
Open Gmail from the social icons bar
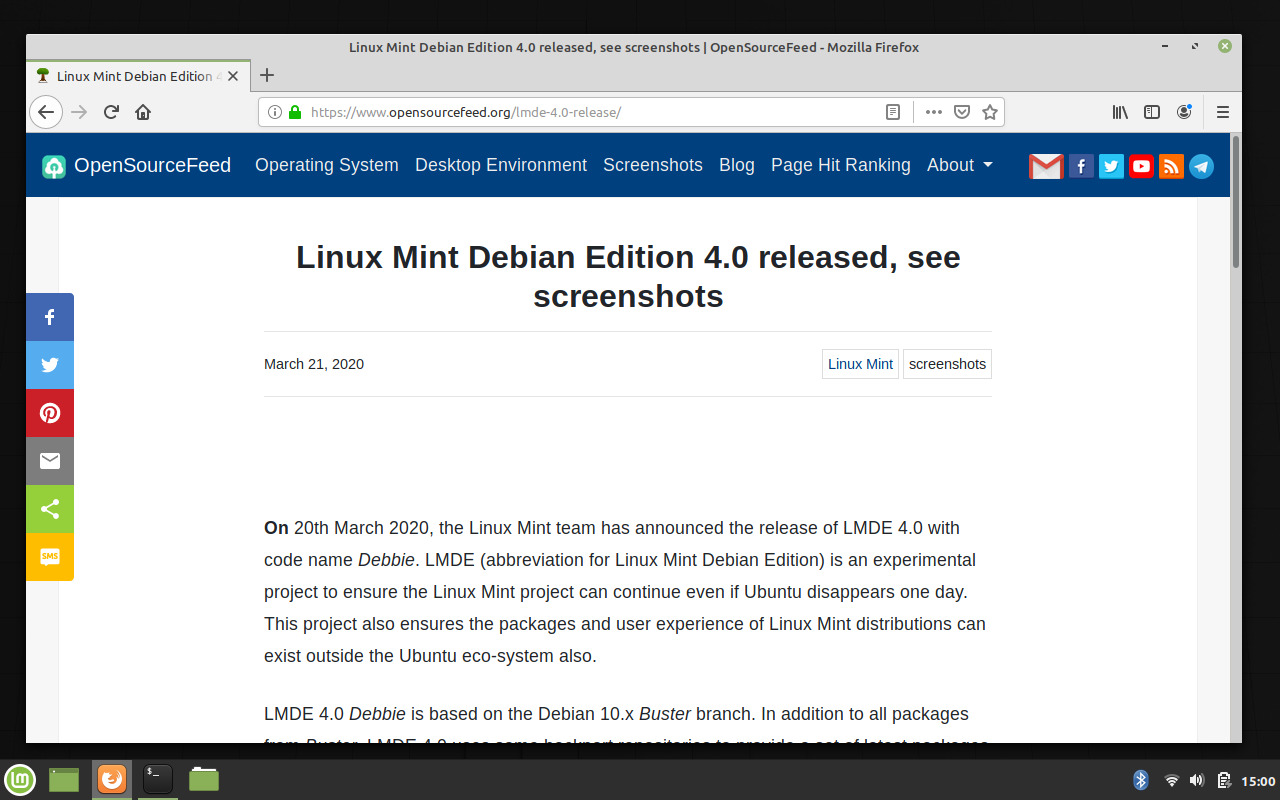coord(1046,166)
